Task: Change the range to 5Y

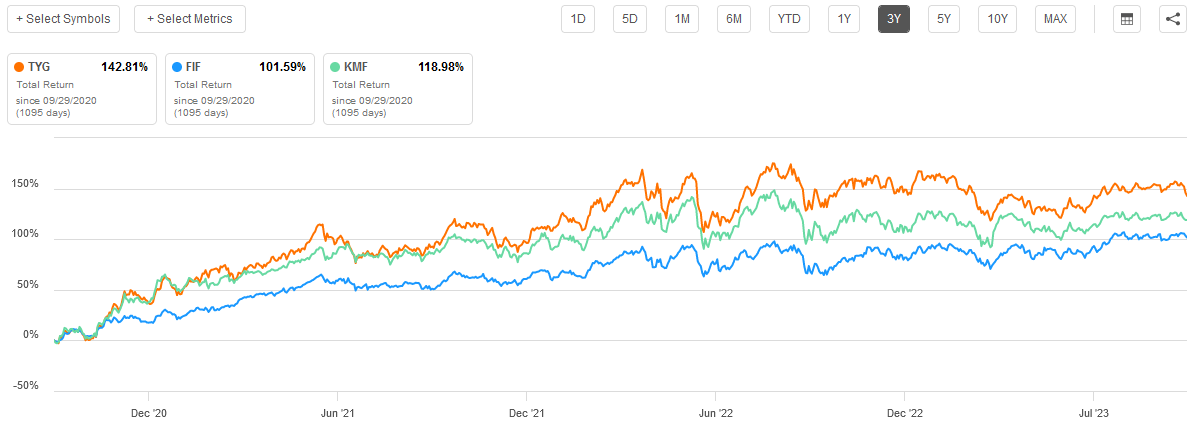Action: click(x=943, y=19)
